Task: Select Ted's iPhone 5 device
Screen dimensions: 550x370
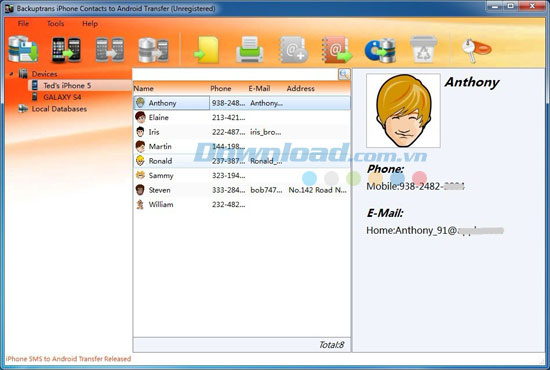Action: [67, 86]
